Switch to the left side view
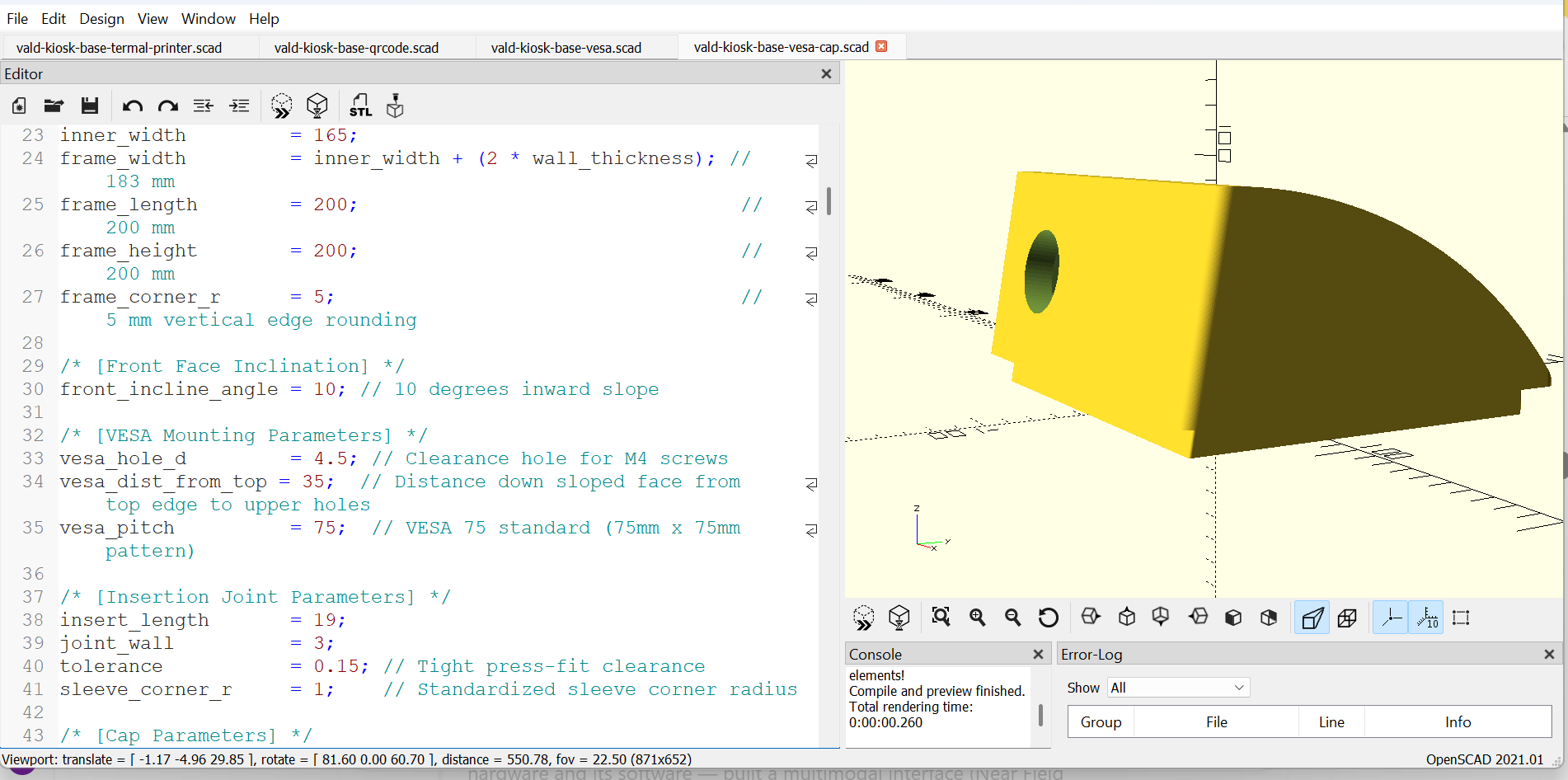 coord(1199,618)
